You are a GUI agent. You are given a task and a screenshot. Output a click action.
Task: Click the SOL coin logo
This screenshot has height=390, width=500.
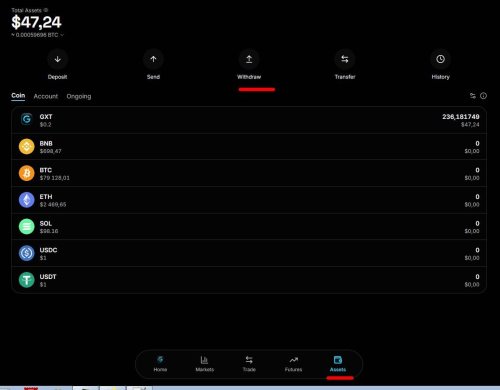coord(27,227)
